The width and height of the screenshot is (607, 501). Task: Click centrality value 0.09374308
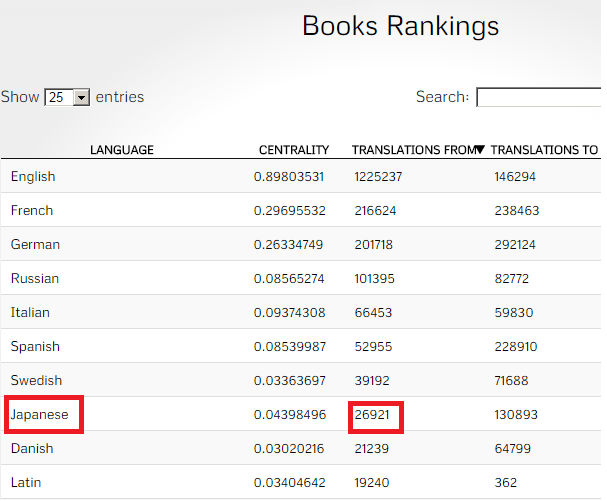coord(290,313)
